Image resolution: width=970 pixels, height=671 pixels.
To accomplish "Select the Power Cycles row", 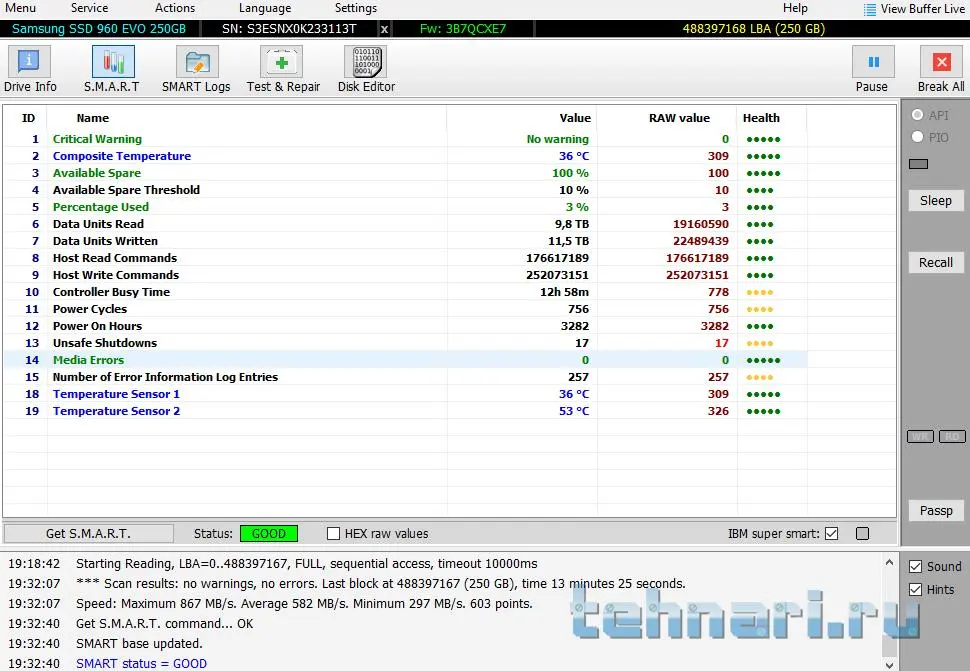I will coord(406,309).
